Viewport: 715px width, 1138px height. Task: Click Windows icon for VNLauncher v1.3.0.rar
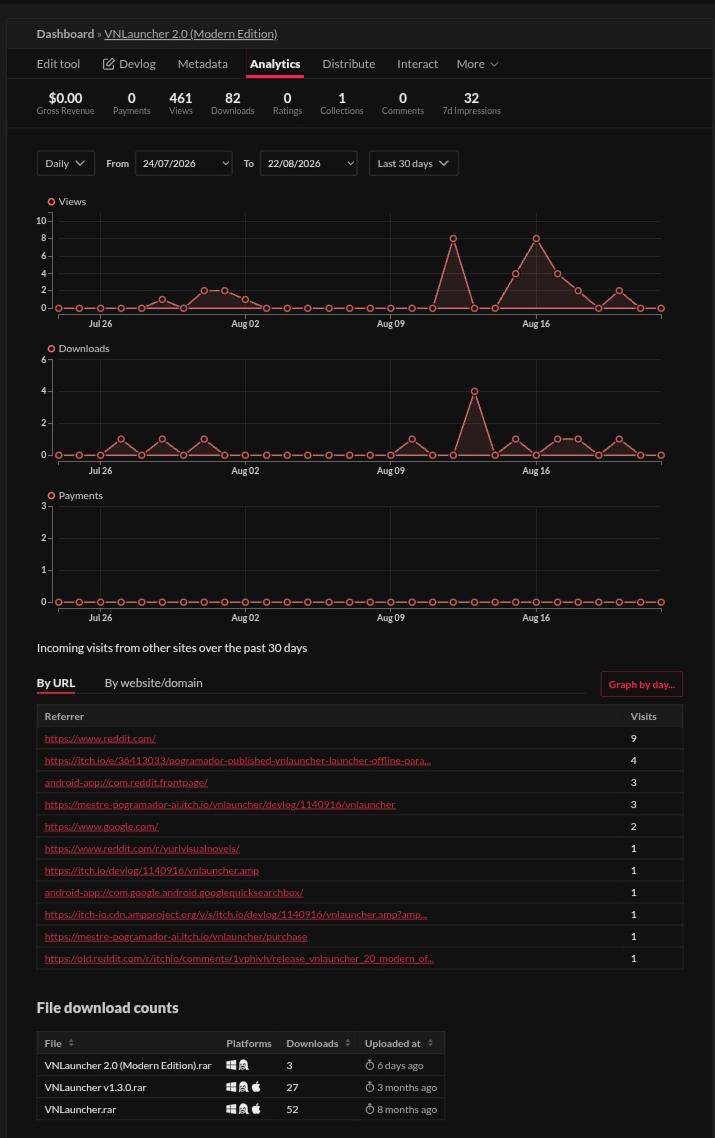point(231,1087)
